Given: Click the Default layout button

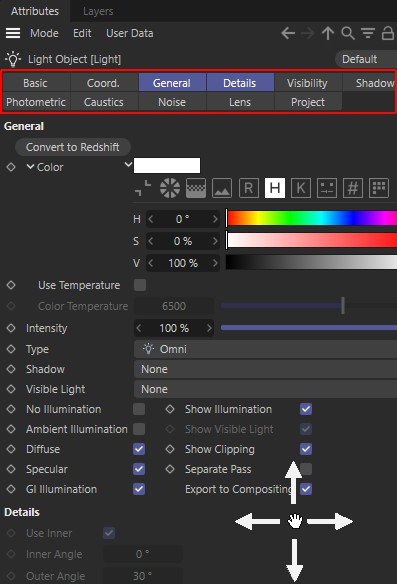Looking at the screenshot, I should pyautogui.click(x=366, y=59).
